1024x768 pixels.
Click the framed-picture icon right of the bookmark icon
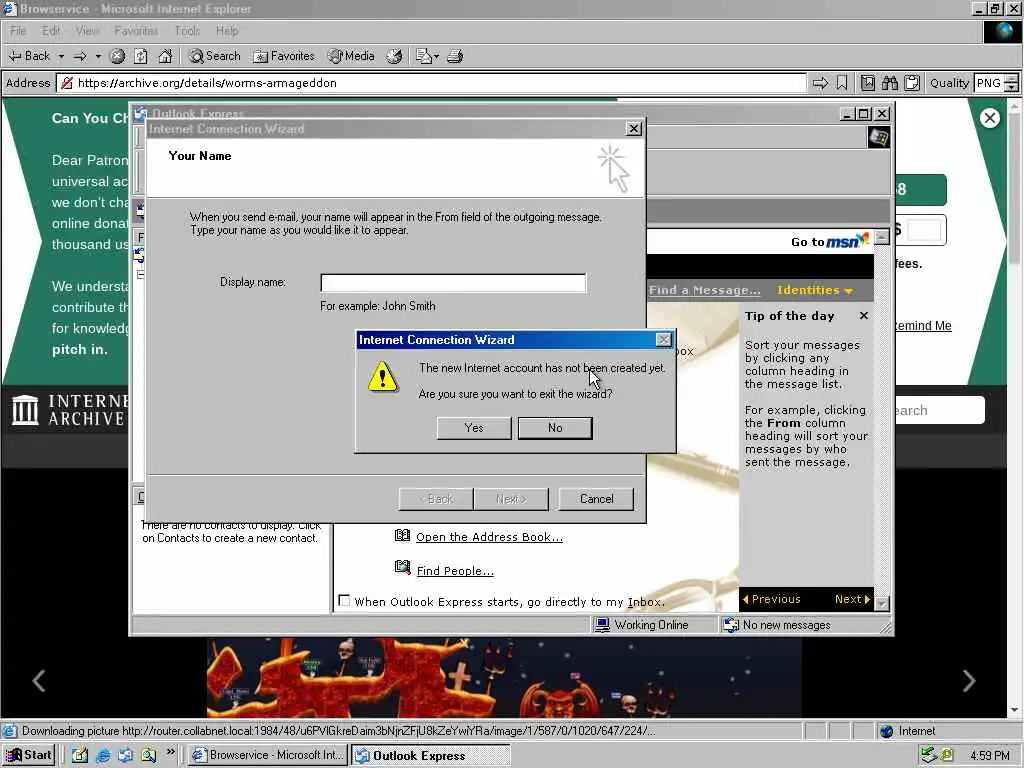coord(867,83)
